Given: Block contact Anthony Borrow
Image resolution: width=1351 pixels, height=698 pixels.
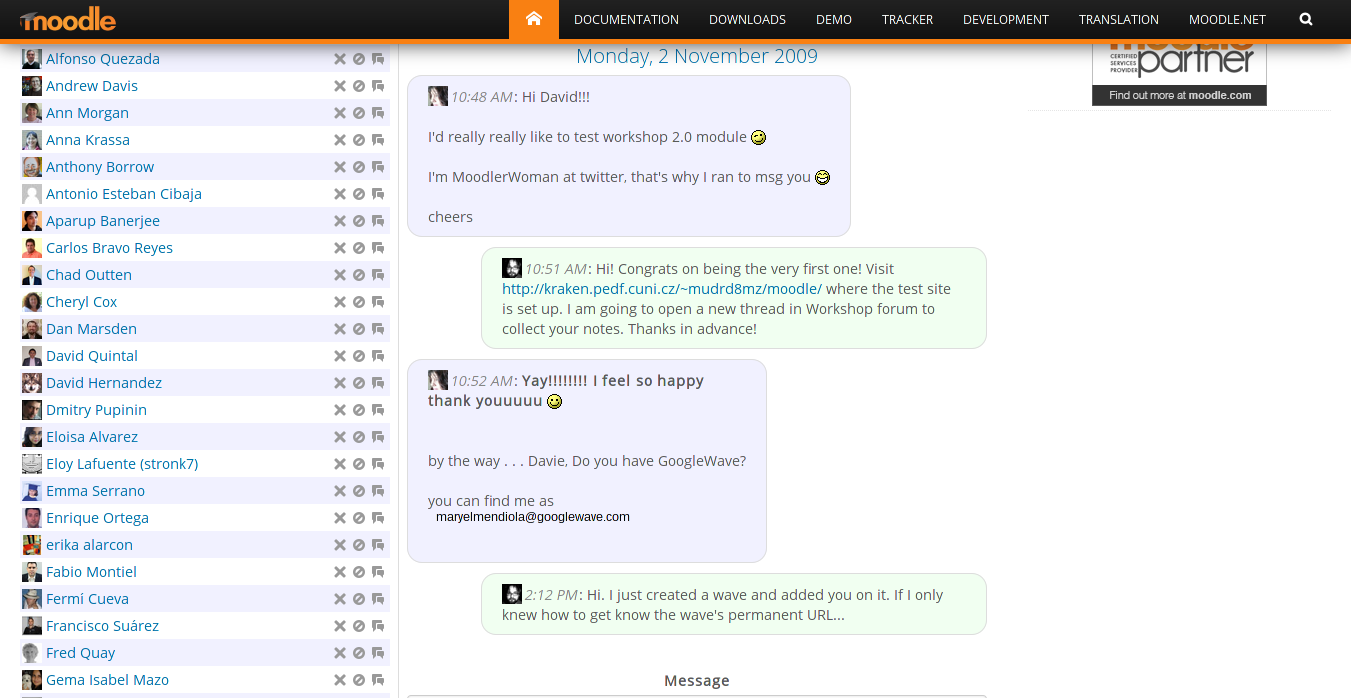Looking at the screenshot, I should click(x=359, y=167).
